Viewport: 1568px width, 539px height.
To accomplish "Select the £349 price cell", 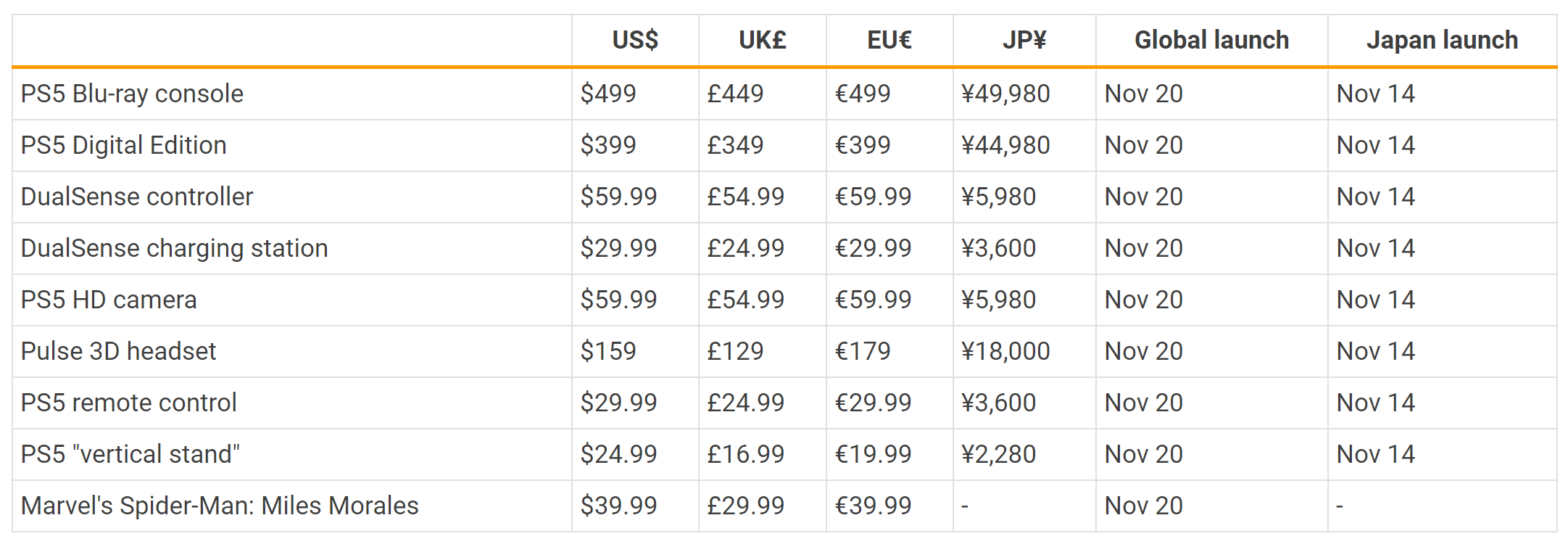I will [762, 146].
